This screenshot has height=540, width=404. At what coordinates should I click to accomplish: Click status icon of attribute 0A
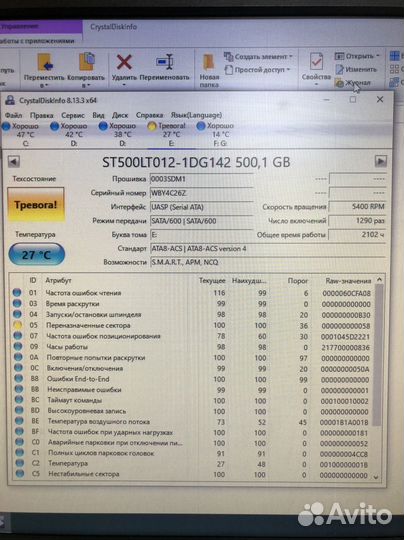pos(18,357)
